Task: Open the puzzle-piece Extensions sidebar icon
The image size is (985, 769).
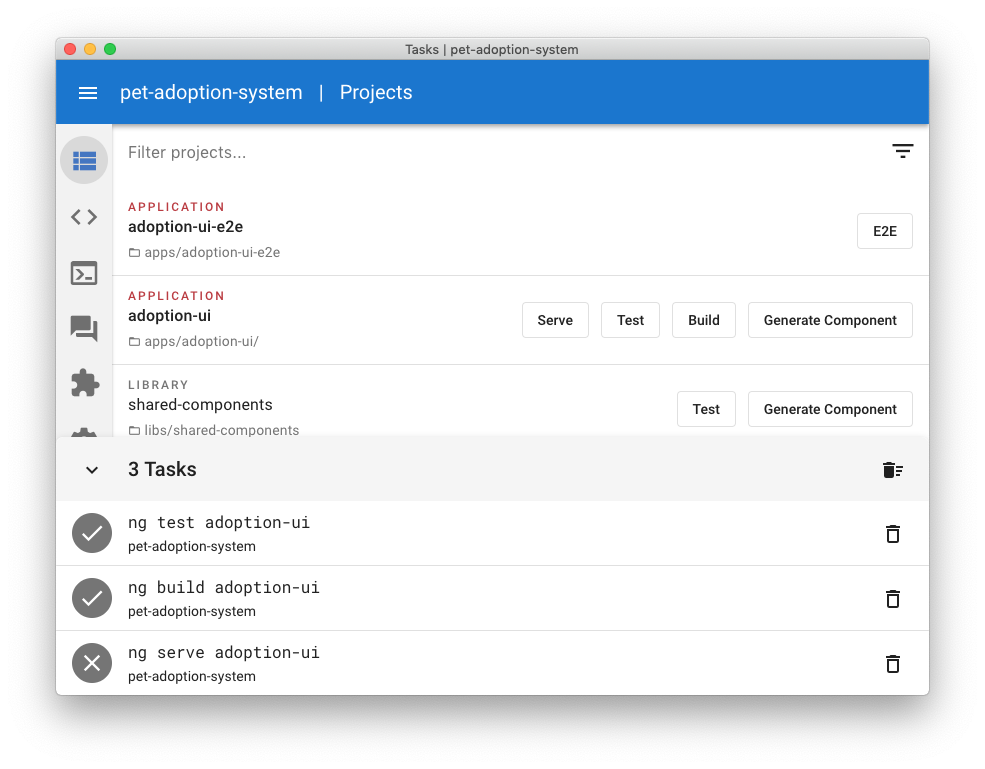Action: (x=84, y=383)
